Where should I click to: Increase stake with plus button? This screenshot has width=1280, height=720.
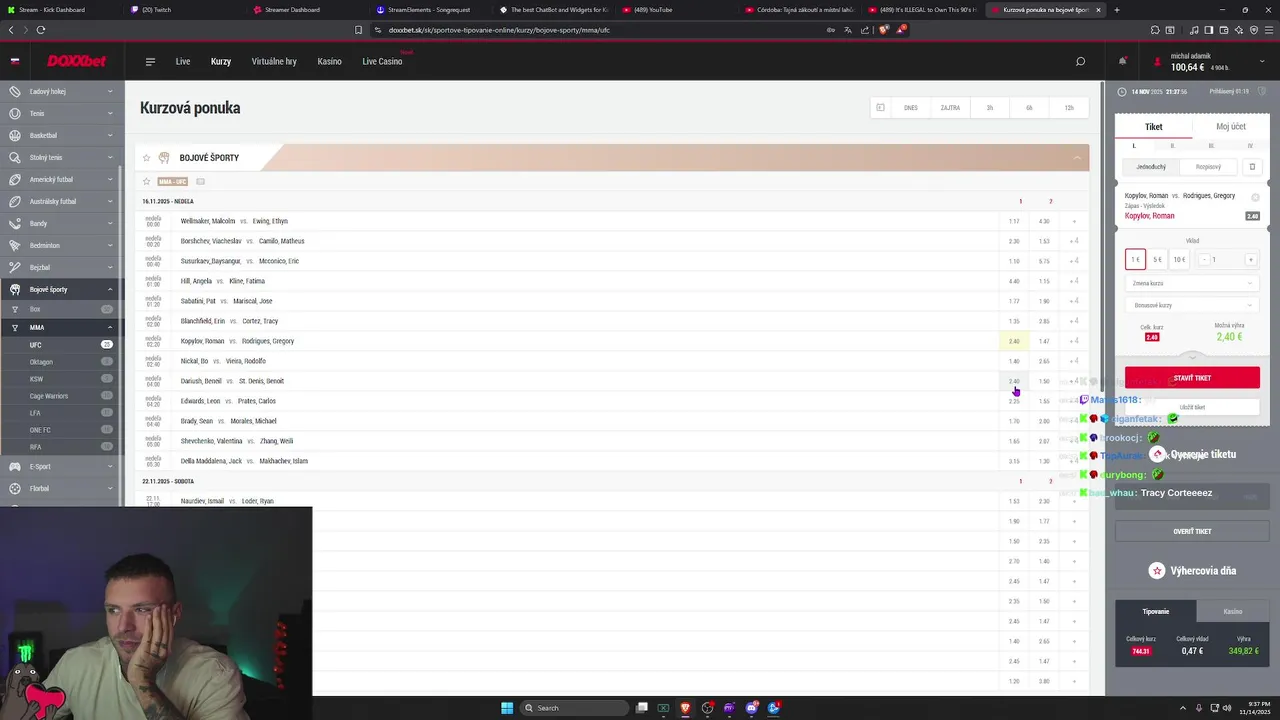(1250, 259)
